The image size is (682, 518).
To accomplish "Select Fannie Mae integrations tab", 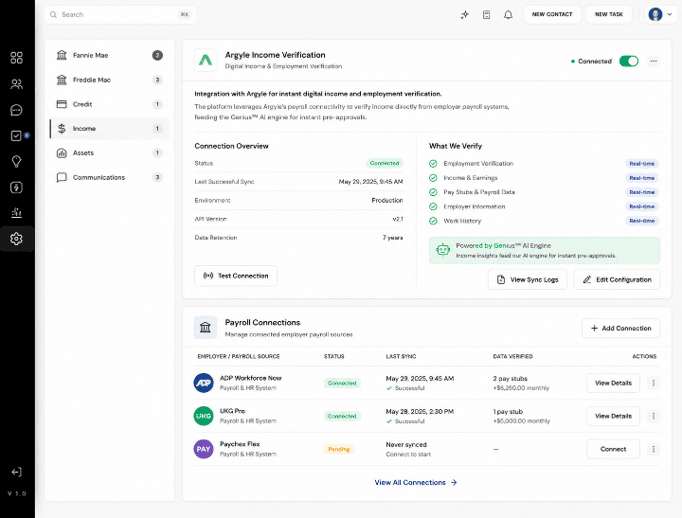I will 110,55.
